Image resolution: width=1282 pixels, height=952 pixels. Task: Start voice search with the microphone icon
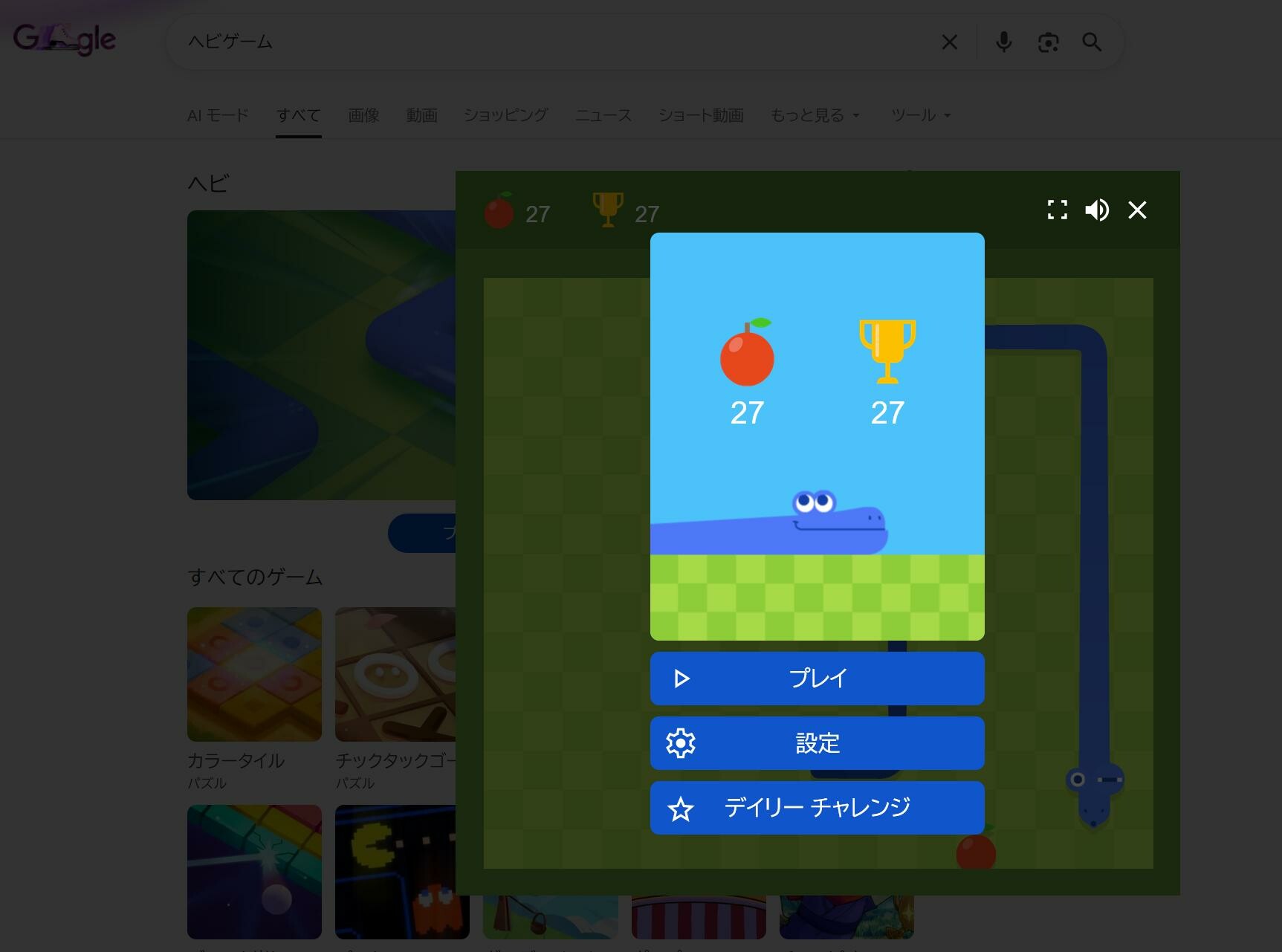click(1003, 42)
